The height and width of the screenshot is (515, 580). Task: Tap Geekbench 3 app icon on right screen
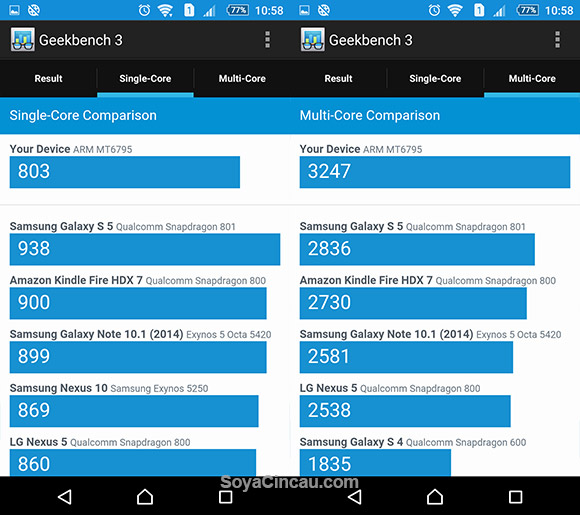313,39
